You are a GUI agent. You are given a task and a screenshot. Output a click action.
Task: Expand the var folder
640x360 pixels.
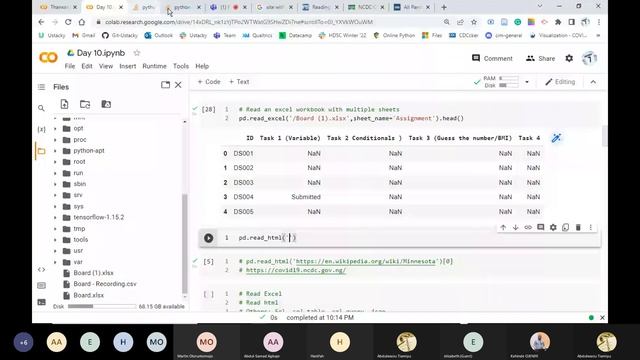(x=56, y=262)
